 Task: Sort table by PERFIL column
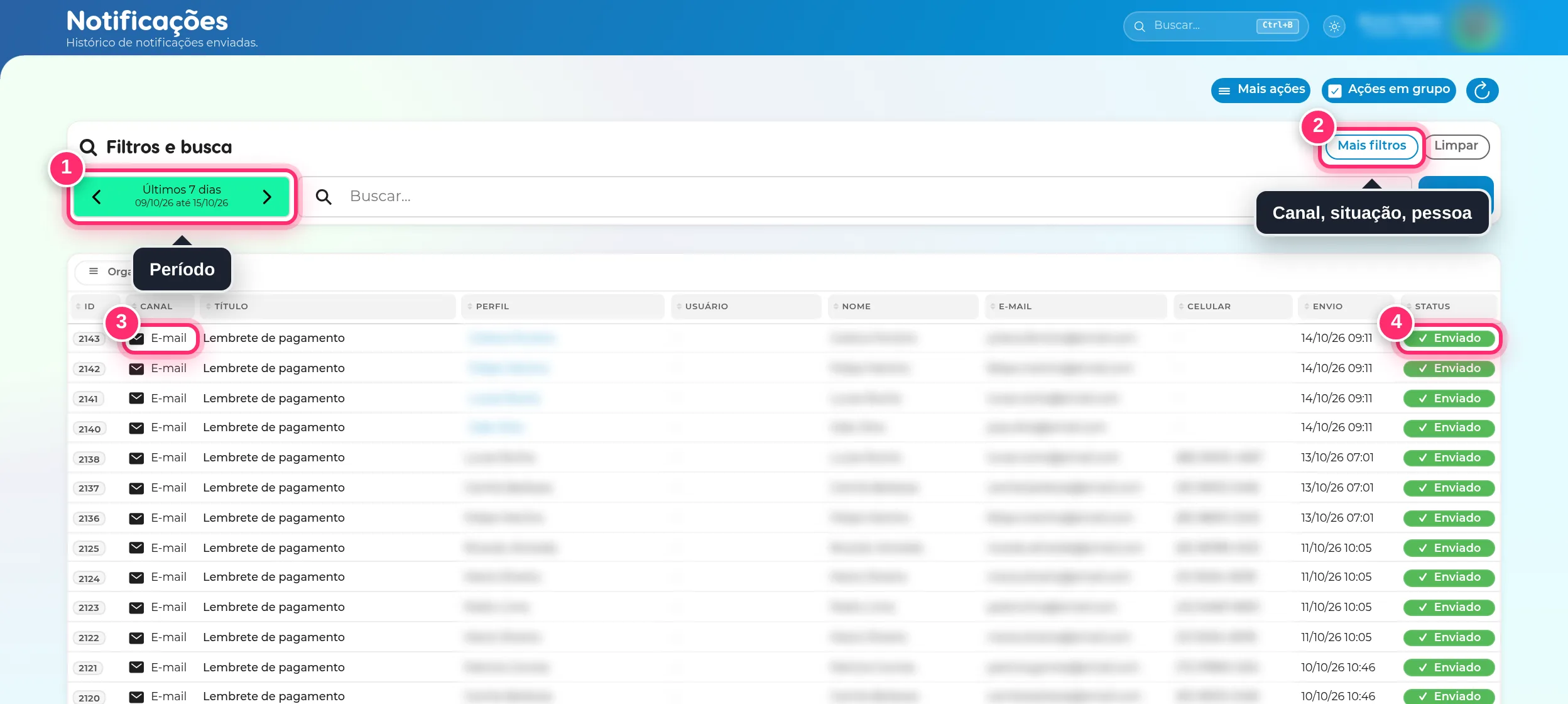coord(562,307)
